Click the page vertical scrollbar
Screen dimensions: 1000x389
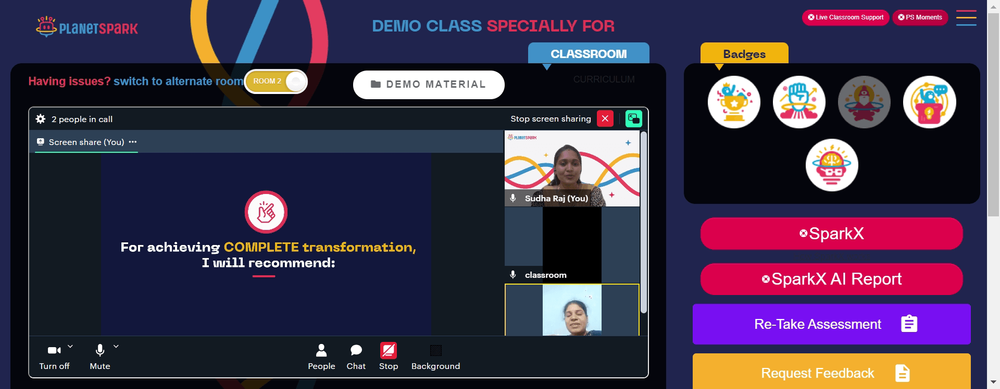click(994, 115)
